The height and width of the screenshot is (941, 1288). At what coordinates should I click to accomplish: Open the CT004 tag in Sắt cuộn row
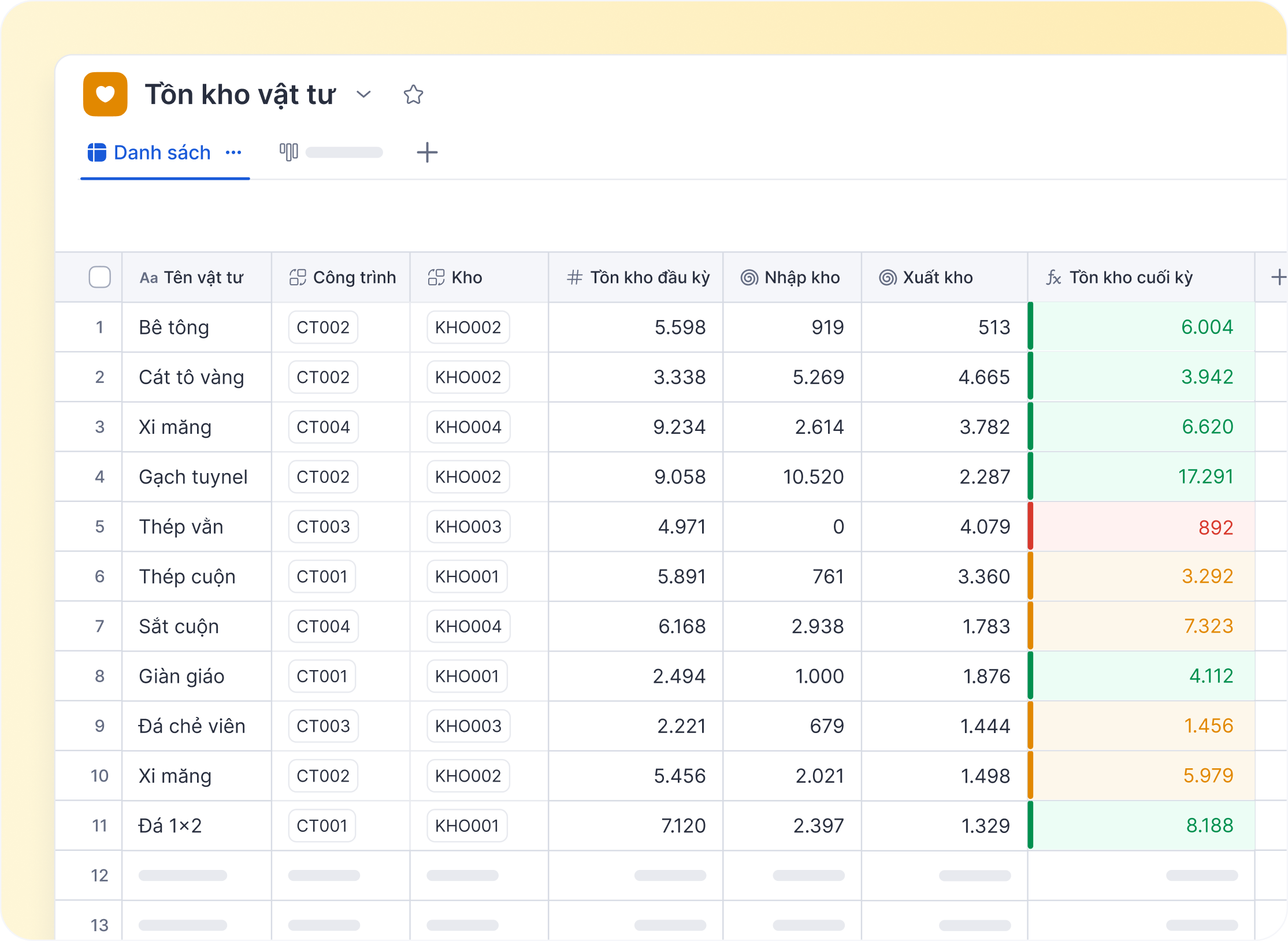click(323, 626)
